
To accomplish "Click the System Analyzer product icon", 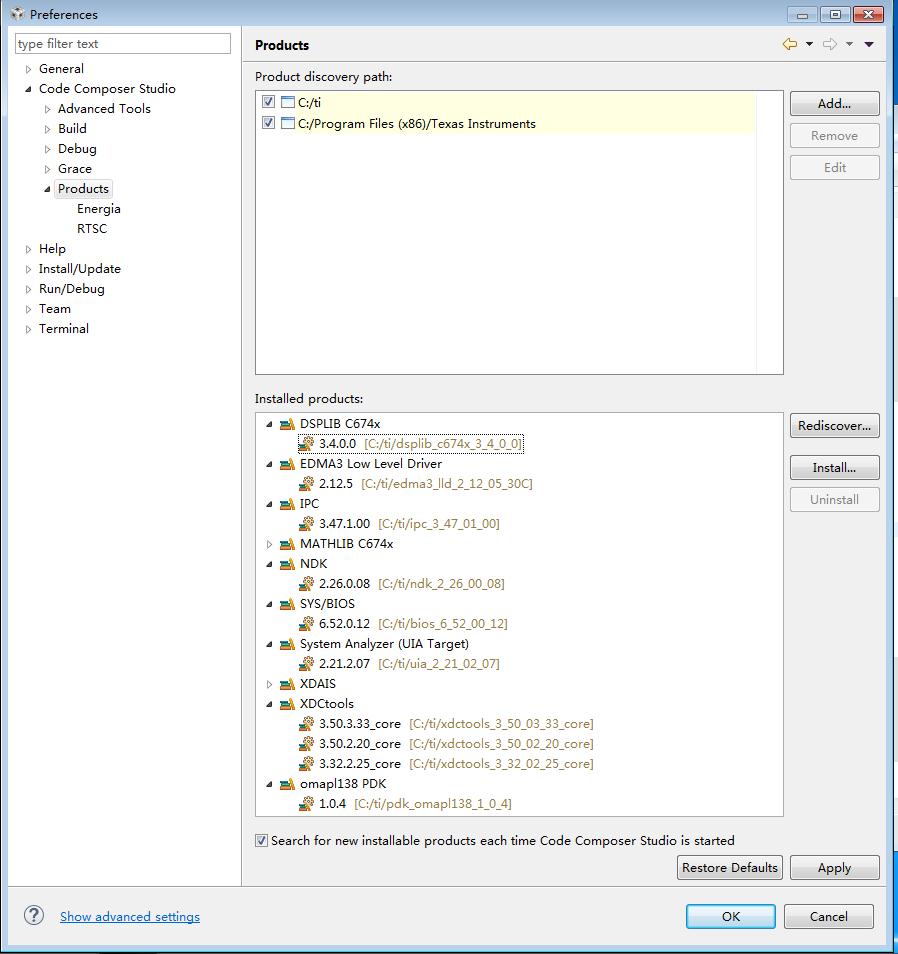I will tap(287, 644).
